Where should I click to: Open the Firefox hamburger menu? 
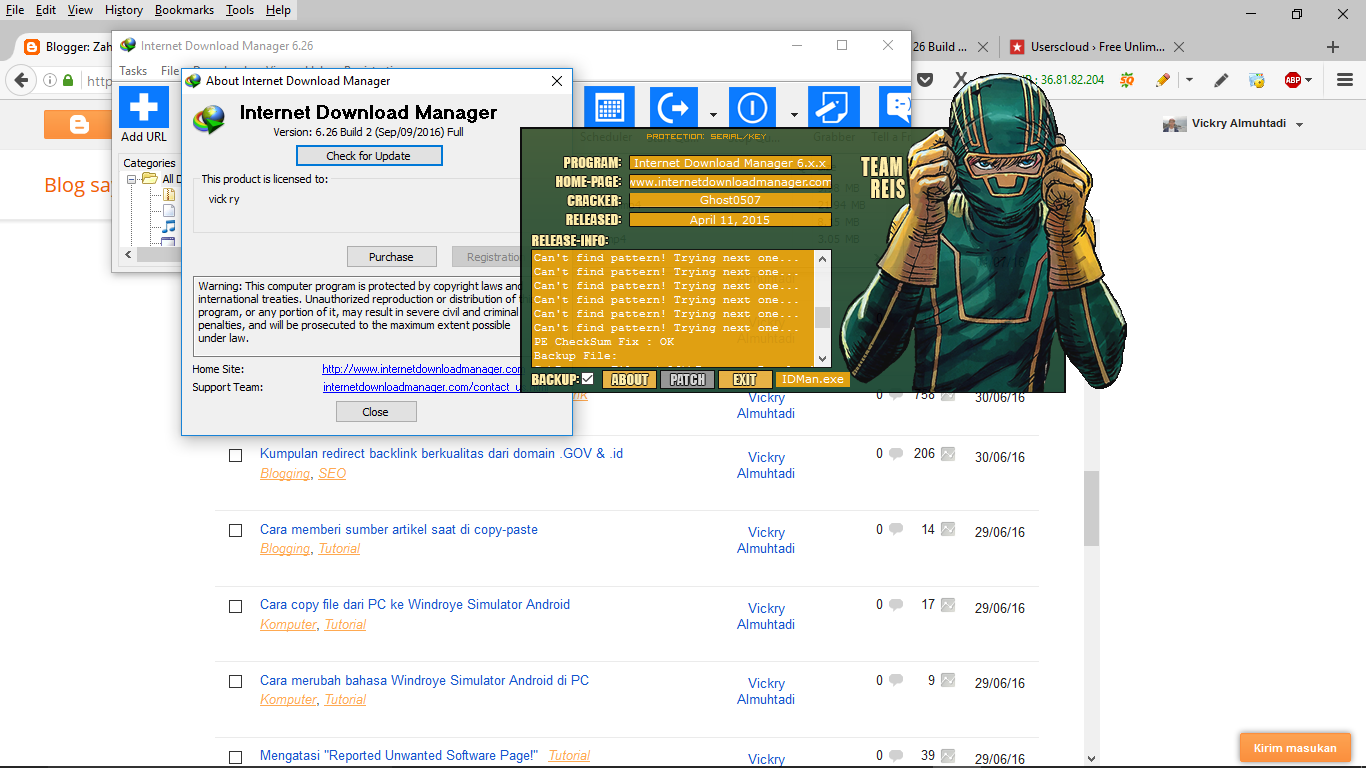pos(1345,80)
